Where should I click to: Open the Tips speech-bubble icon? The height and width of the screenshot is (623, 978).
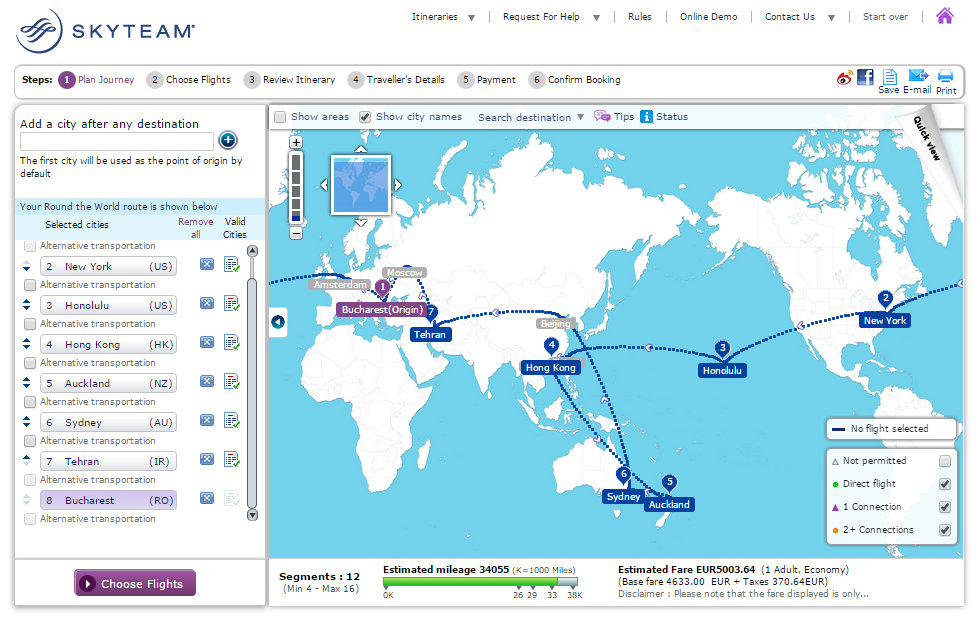coord(602,116)
